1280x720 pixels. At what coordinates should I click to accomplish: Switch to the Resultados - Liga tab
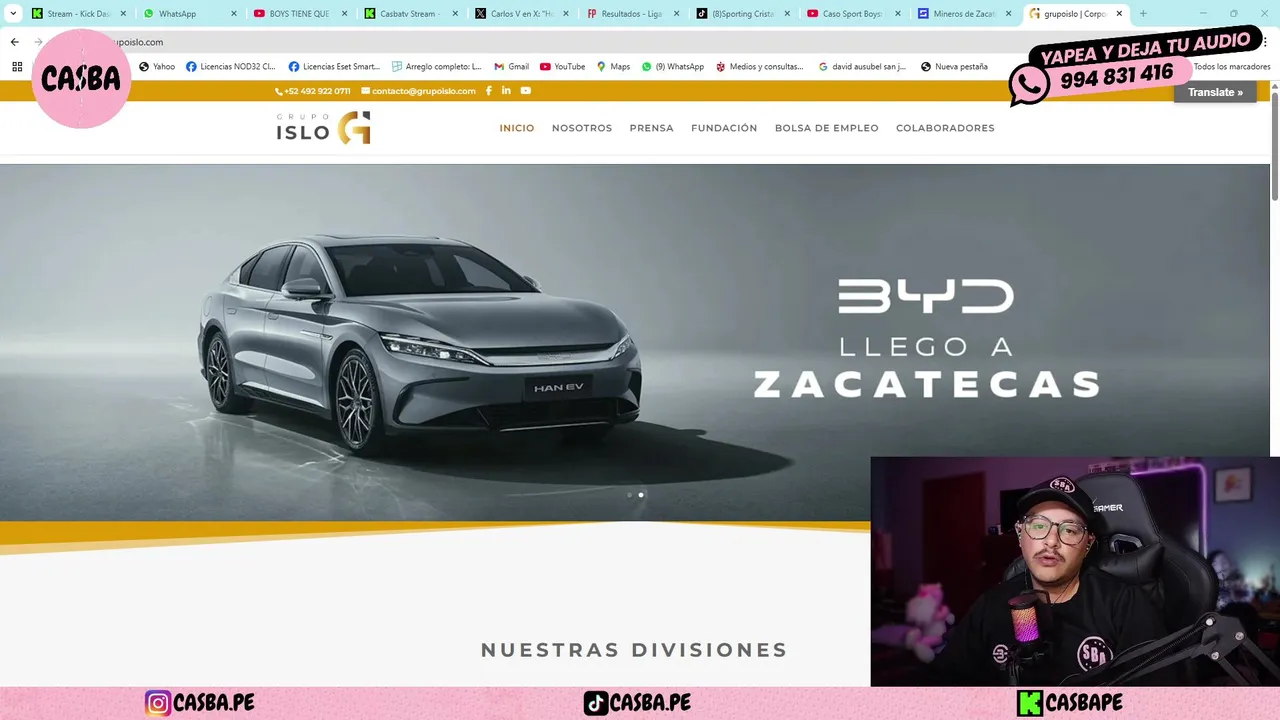coord(631,14)
